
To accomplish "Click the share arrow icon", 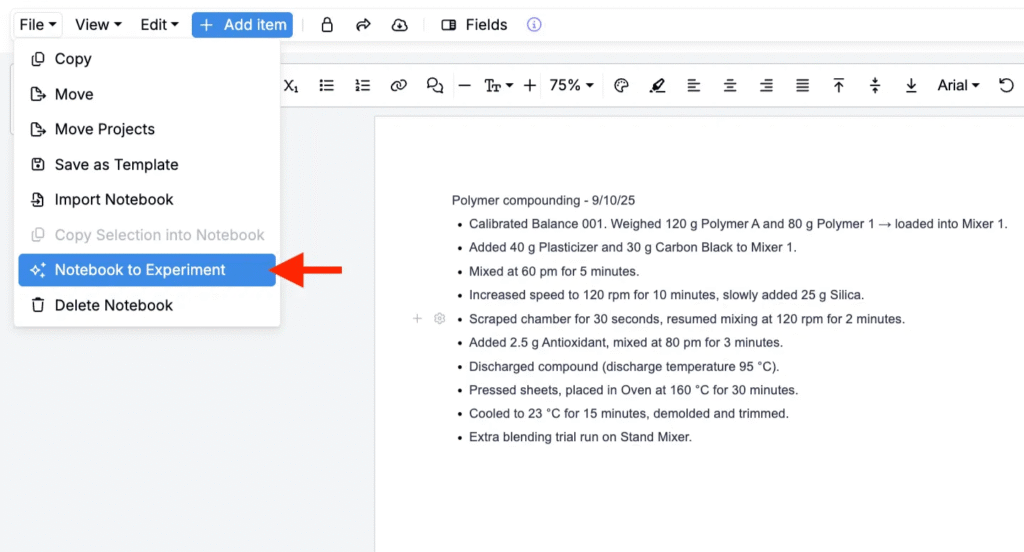I will point(363,25).
